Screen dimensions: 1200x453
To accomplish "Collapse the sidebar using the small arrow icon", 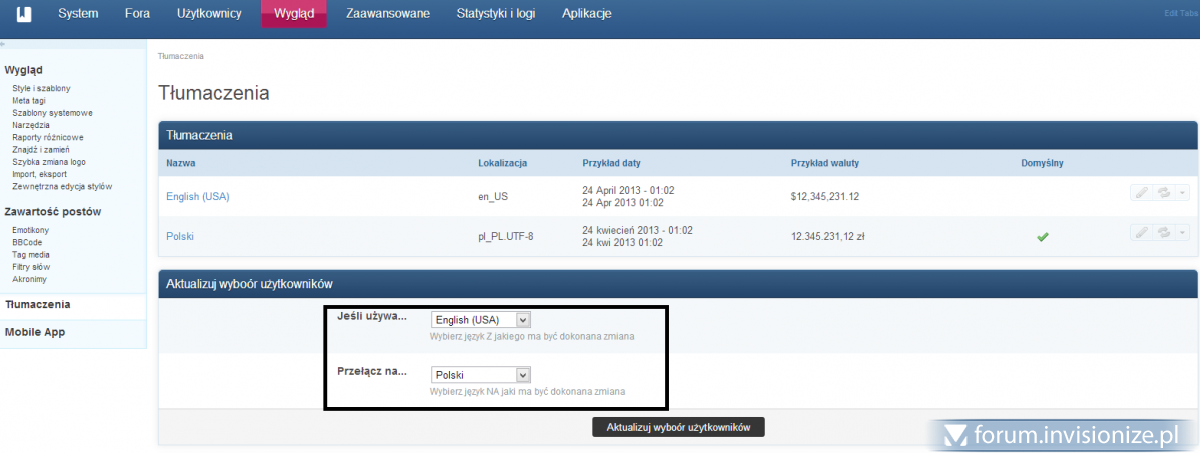I will [3, 45].
